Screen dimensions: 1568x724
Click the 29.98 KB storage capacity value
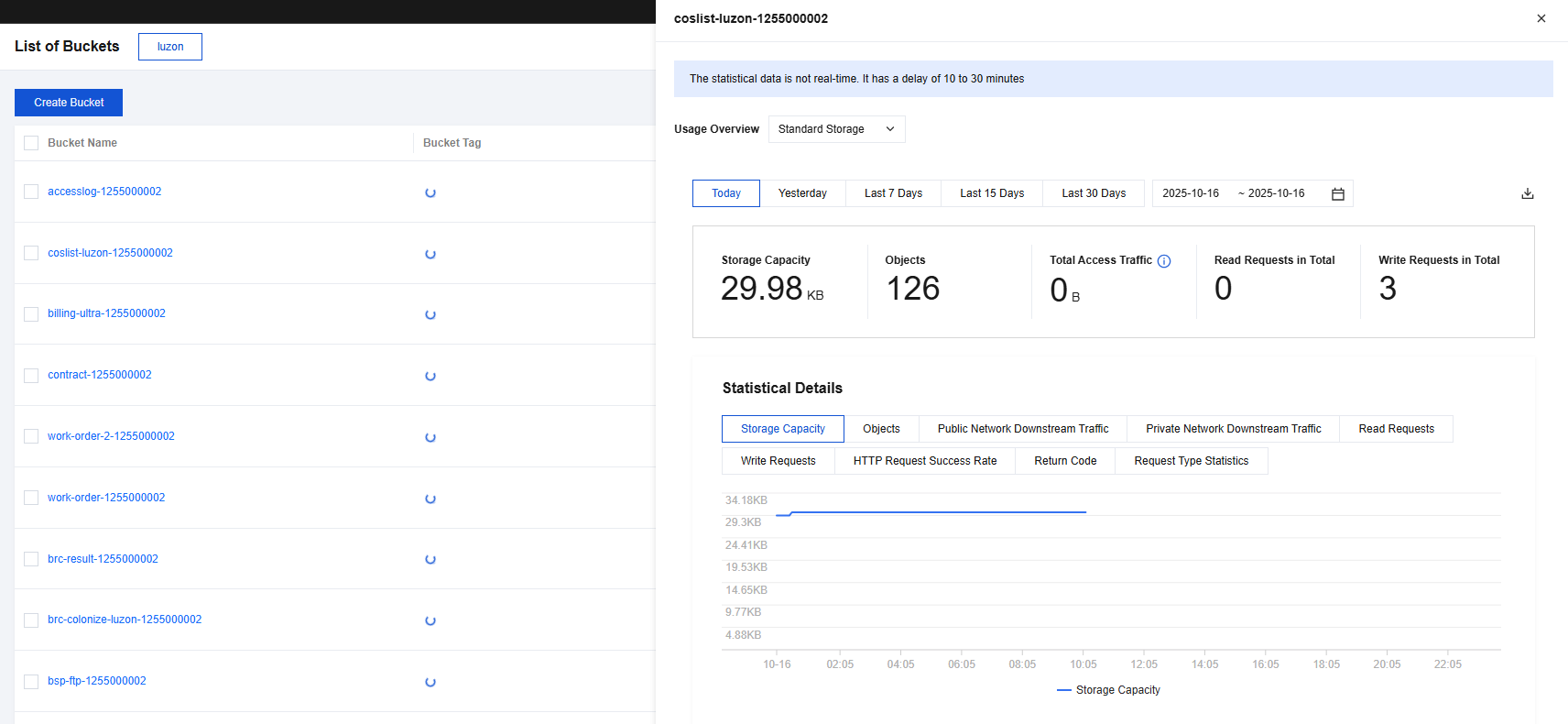click(772, 289)
